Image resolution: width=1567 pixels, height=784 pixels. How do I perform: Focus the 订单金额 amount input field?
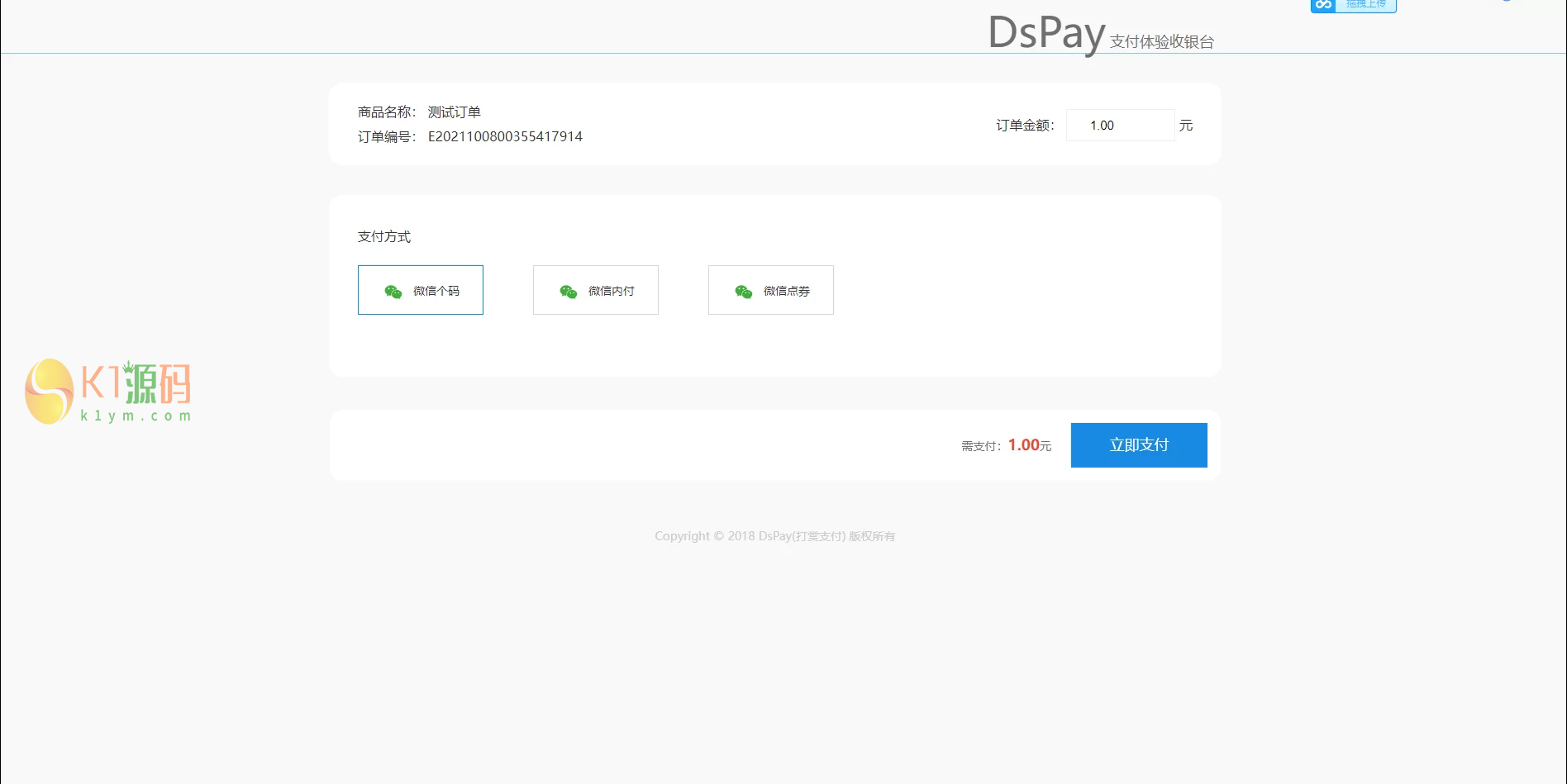tap(1120, 126)
